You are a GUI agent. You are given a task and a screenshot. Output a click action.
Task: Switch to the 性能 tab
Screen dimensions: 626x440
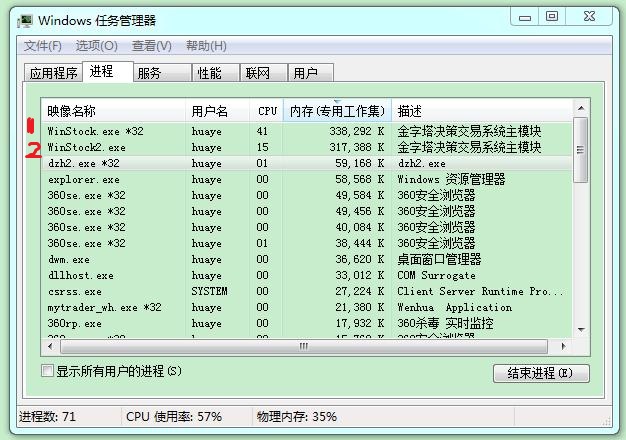coord(209,73)
